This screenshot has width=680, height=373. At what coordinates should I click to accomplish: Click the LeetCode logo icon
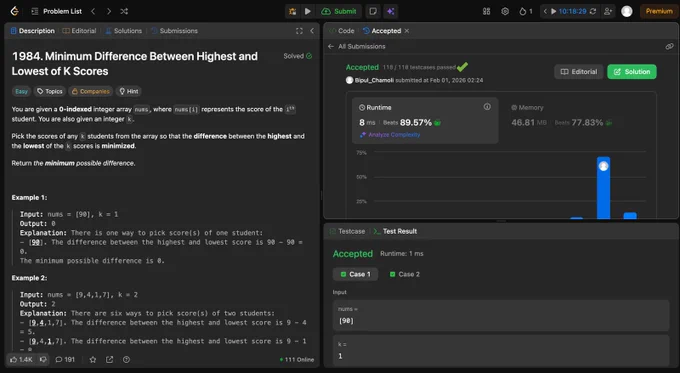pos(15,11)
